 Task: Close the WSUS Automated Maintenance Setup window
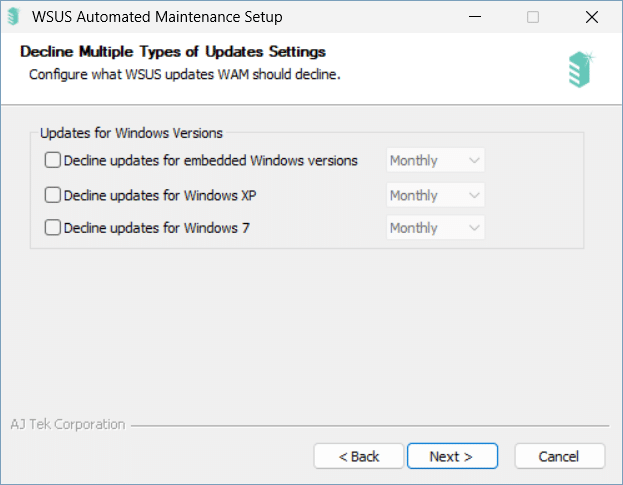592,17
